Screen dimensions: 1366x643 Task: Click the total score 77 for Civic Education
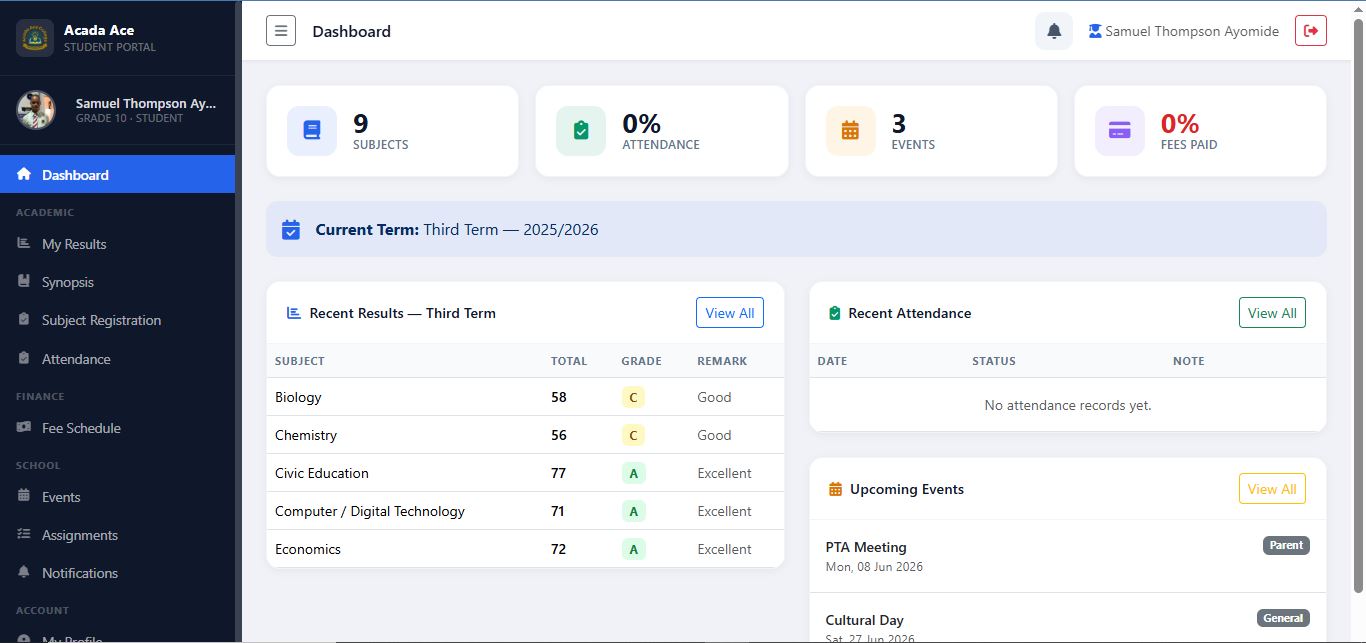[x=559, y=473]
